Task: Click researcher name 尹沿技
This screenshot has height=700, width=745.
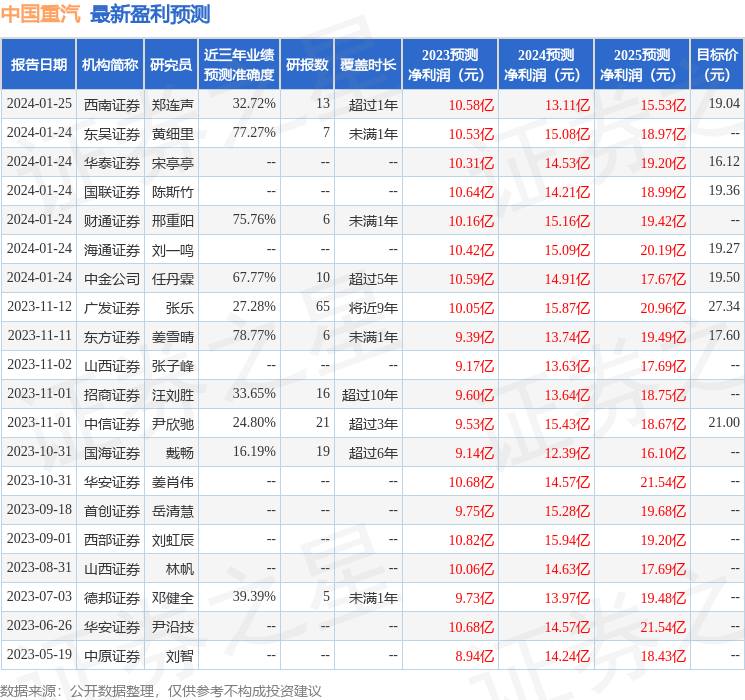Action: tap(172, 627)
